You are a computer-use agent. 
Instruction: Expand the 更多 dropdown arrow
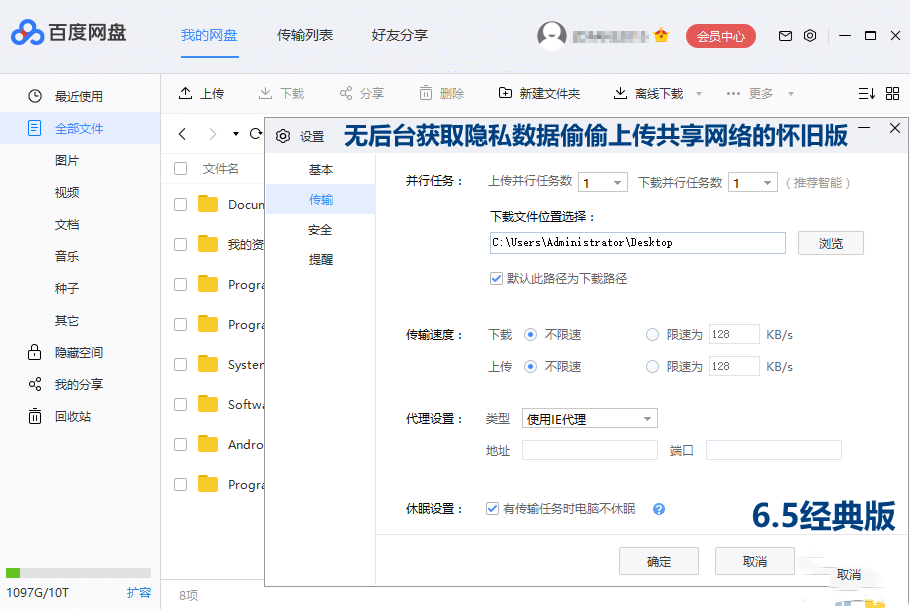[790, 93]
